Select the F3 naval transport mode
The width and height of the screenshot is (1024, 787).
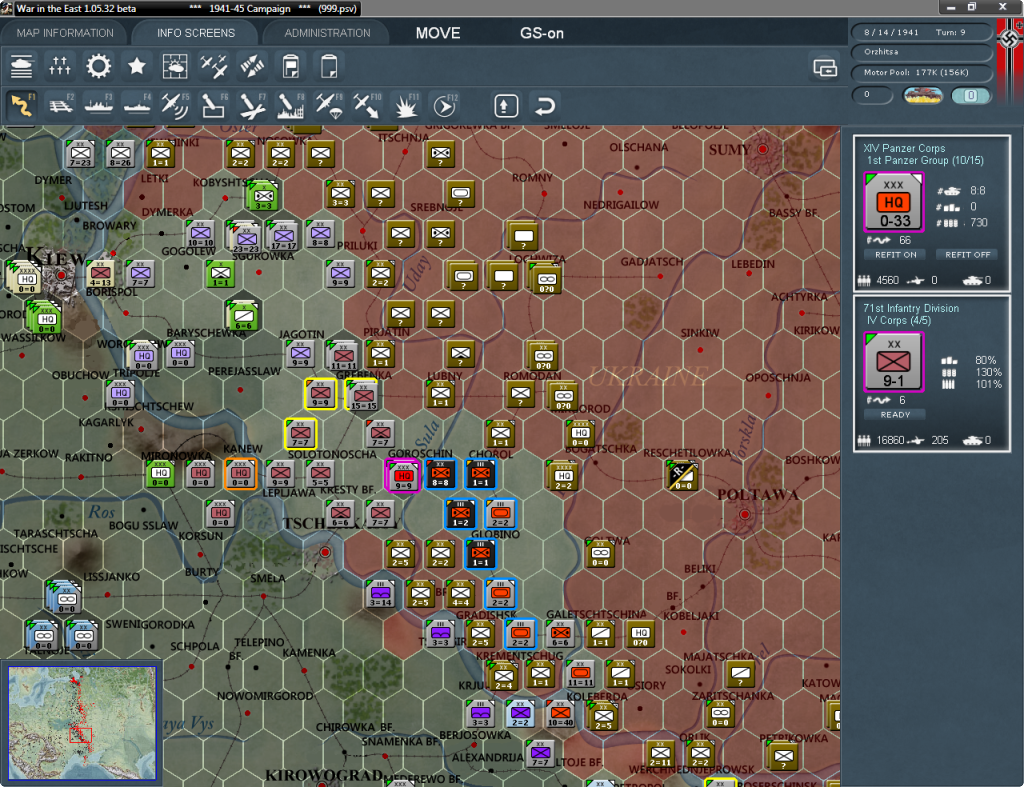[x=99, y=105]
